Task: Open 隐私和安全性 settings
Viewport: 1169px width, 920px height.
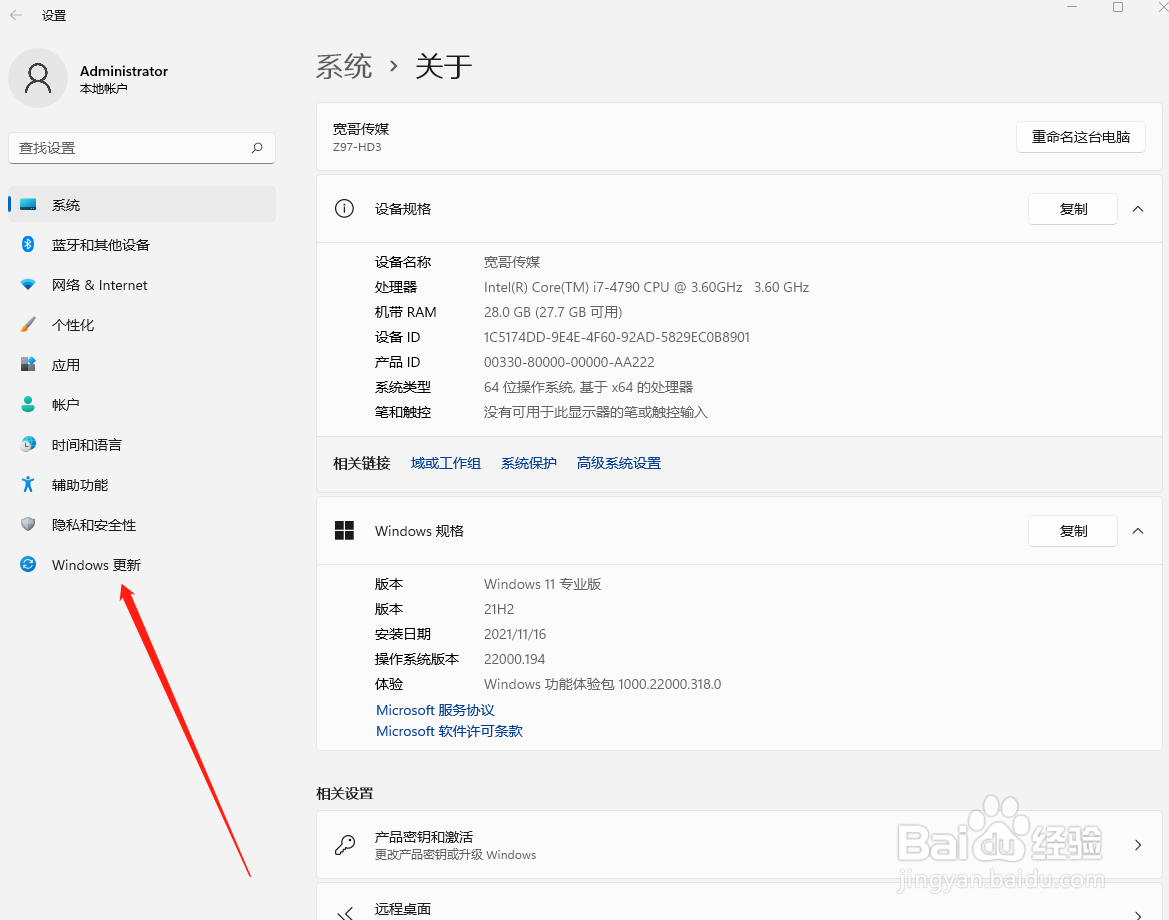Action: click(x=142, y=525)
